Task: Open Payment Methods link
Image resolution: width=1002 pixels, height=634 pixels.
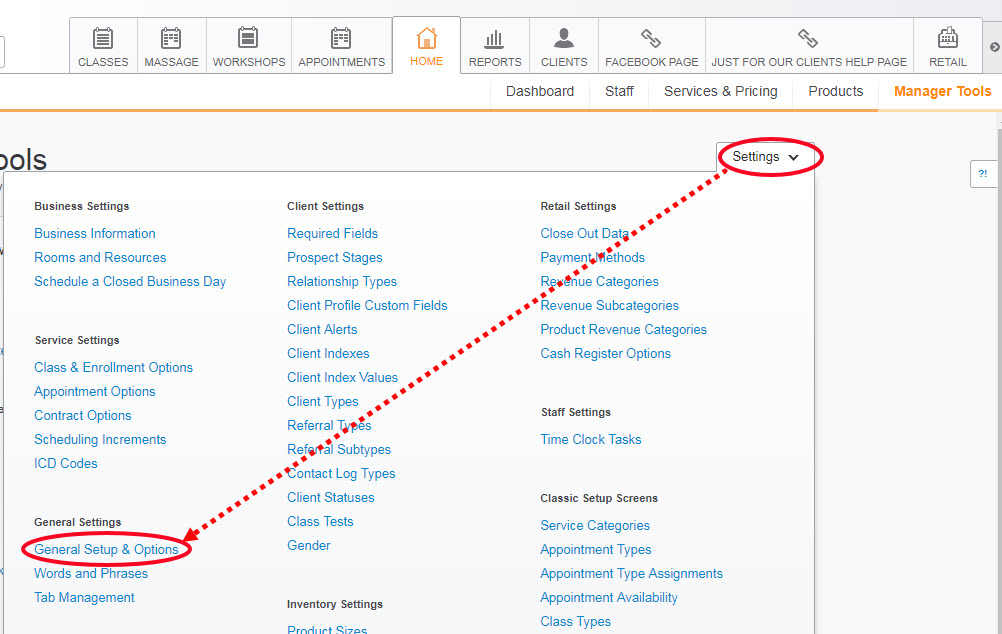Action: (592, 258)
